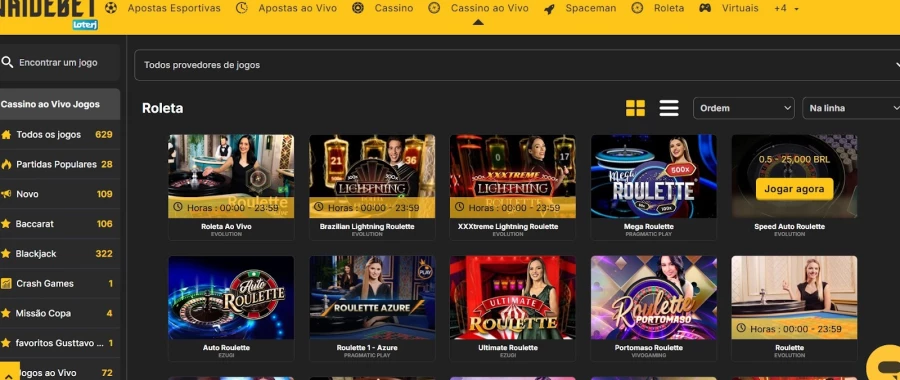Click the casino chip icon beside Cassino
The height and width of the screenshot is (380, 900).
coord(358,8)
